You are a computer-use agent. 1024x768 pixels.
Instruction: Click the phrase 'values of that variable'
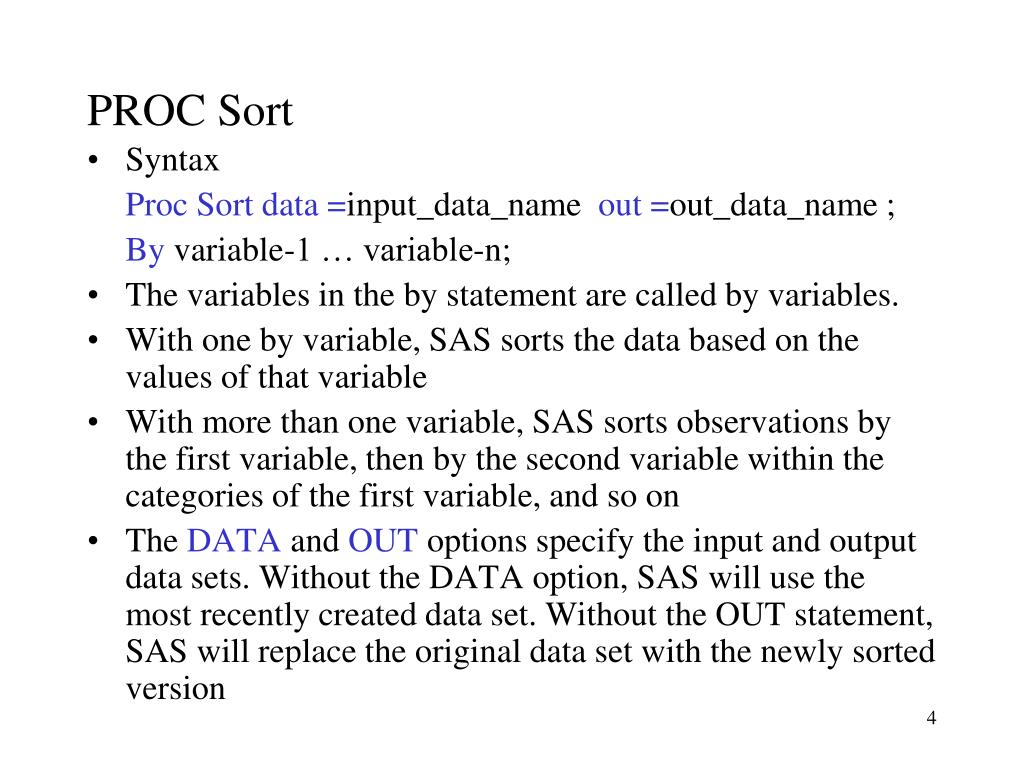(276, 377)
